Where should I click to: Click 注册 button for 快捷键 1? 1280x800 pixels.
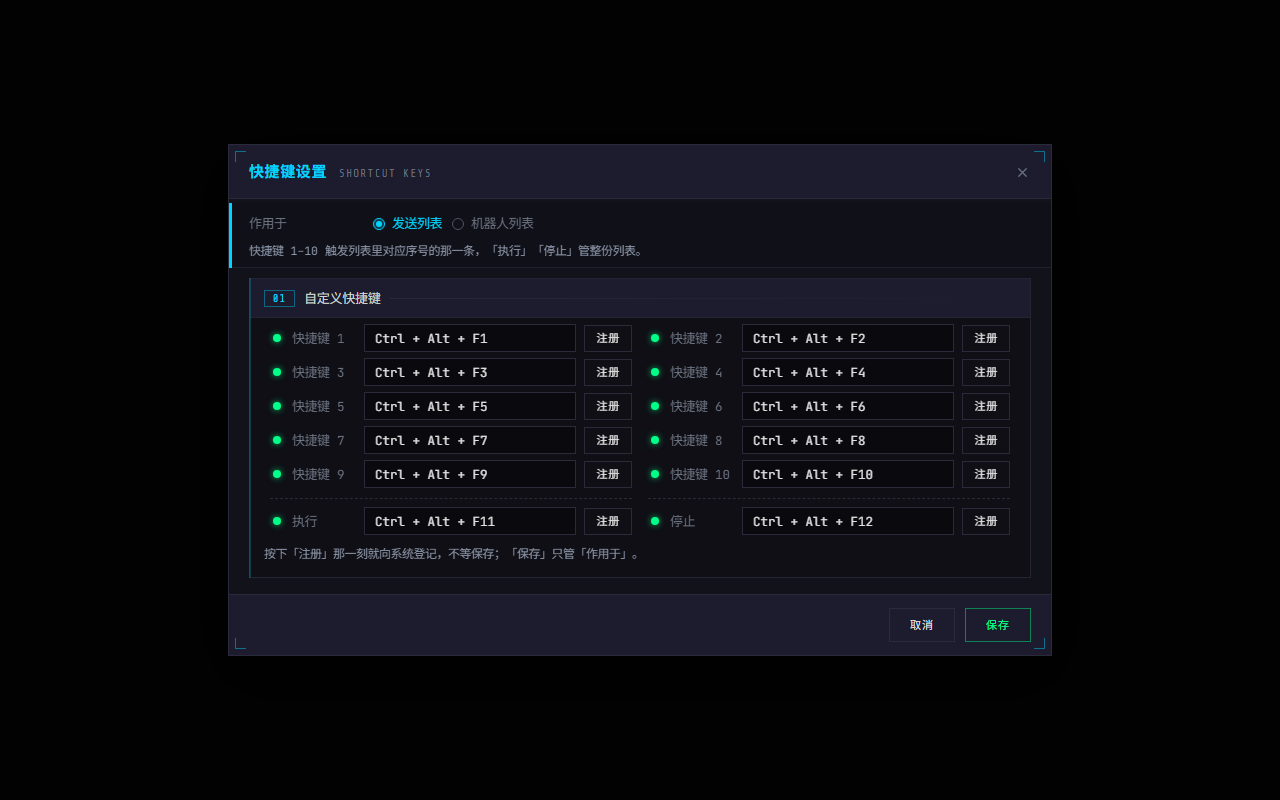(608, 338)
